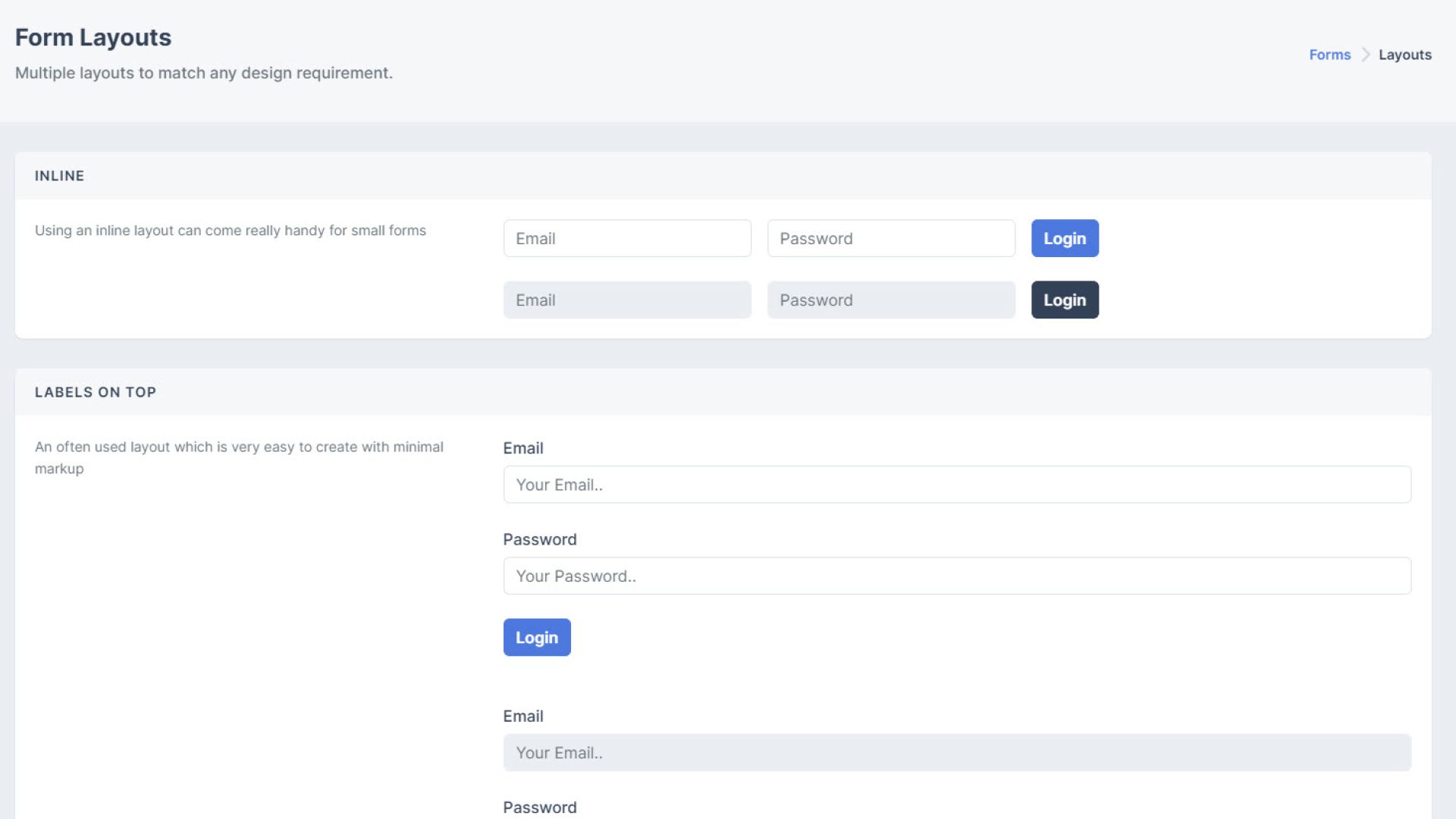Screen dimensions: 1456x819
Task: Click the first Email label under Labels on Top
Action: pos(523,448)
